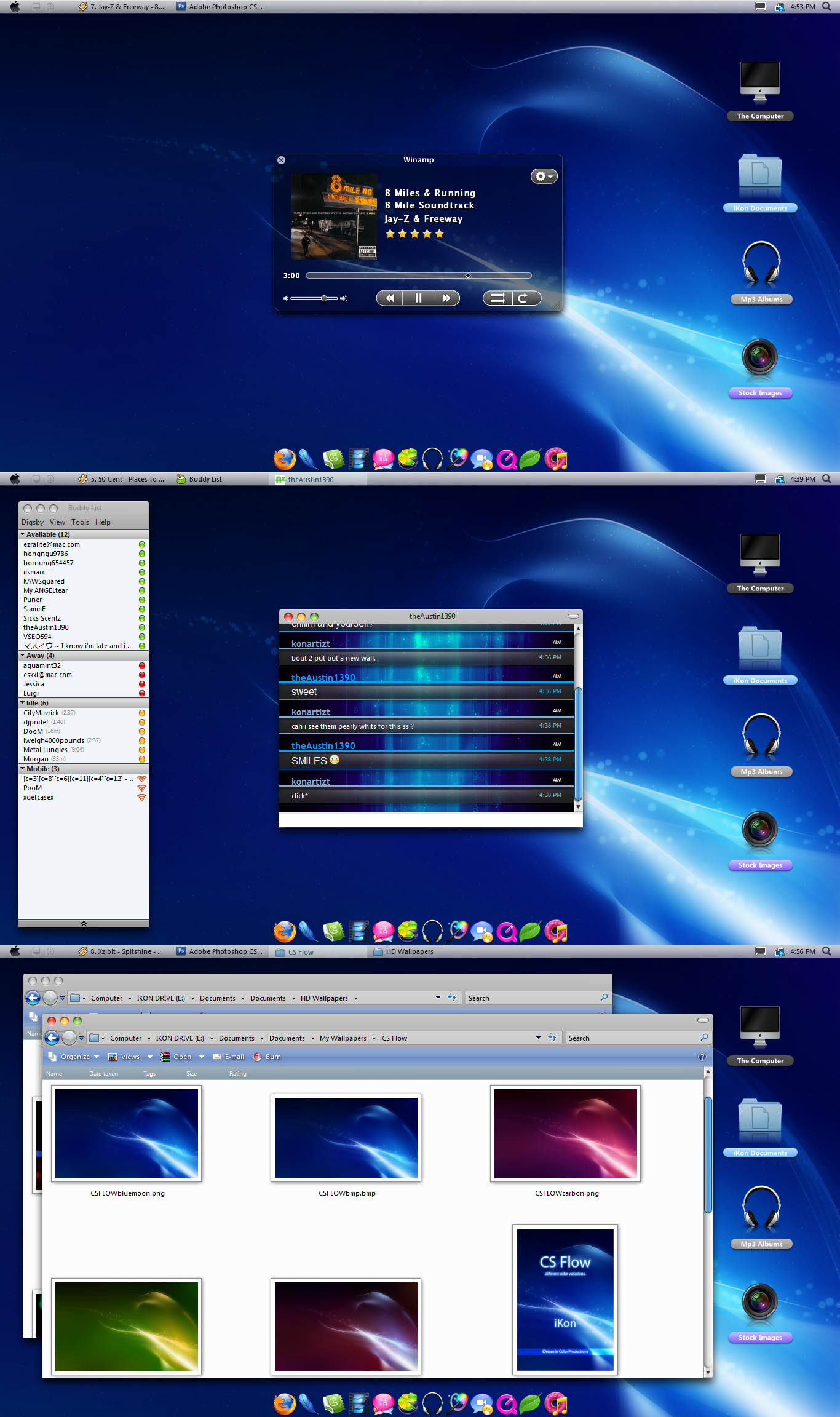Sort by Date taken column
The image size is (840, 1417).
(x=103, y=1074)
